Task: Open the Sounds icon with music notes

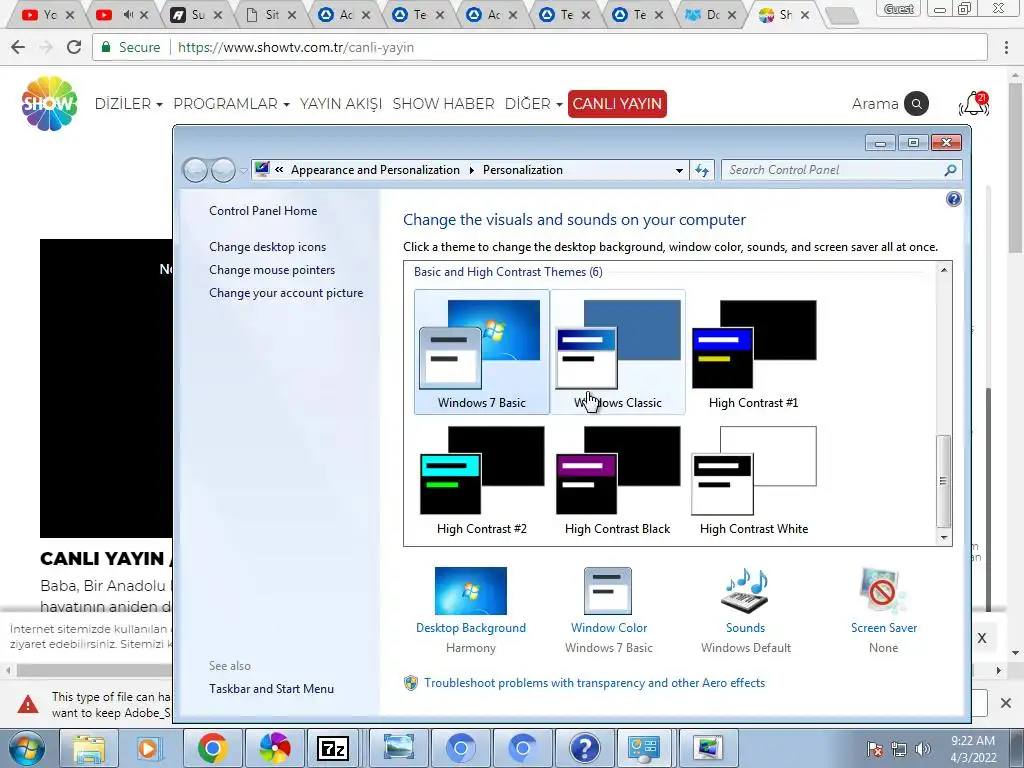Action: (x=745, y=590)
